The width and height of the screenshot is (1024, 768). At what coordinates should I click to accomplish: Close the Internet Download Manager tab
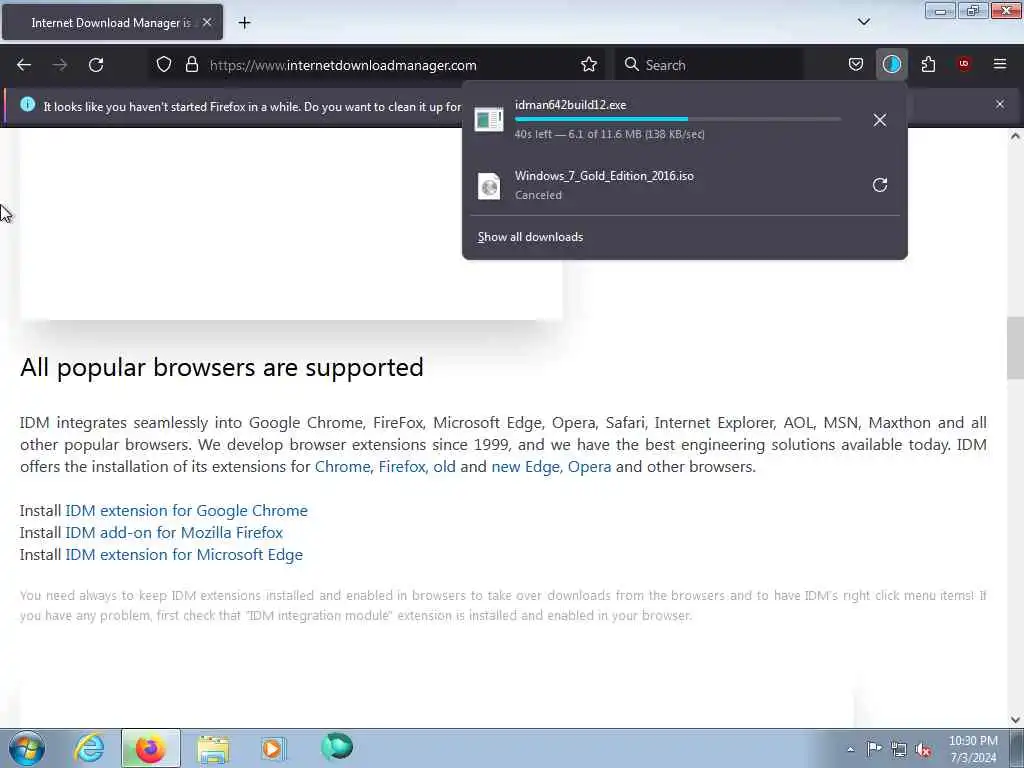click(x=207, y=22)
